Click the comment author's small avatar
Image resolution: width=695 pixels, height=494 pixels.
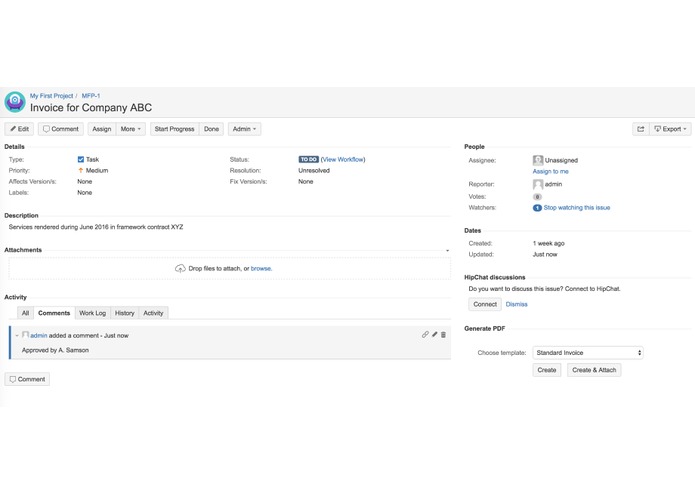click(x=25, y=335)
